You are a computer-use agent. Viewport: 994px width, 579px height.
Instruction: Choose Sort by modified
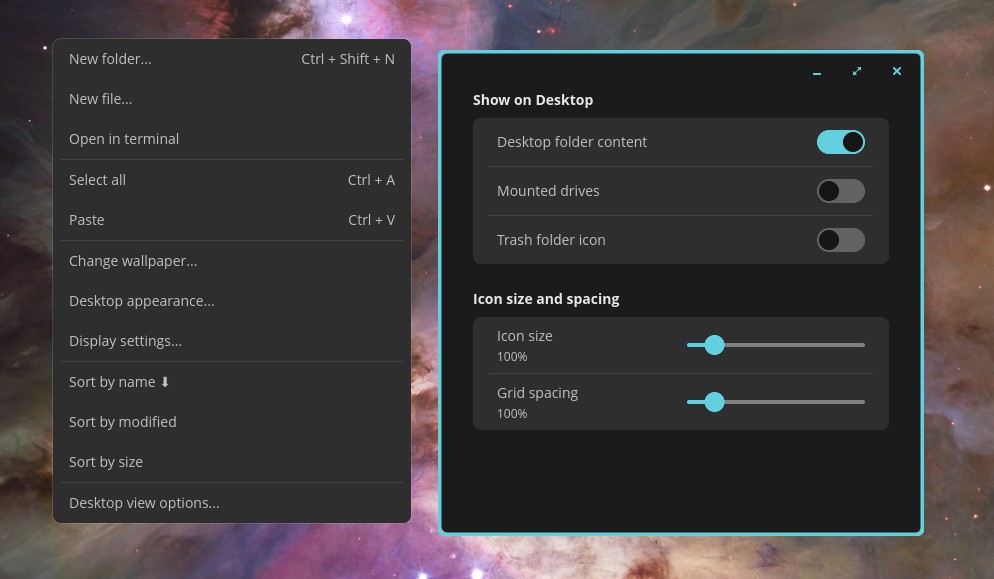pos(232,422)
